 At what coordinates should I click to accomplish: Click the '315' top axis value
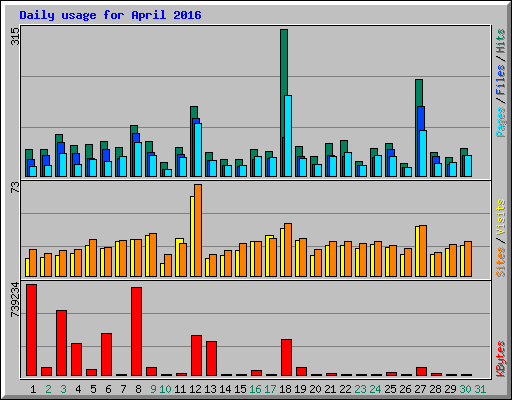click(16, 36)
